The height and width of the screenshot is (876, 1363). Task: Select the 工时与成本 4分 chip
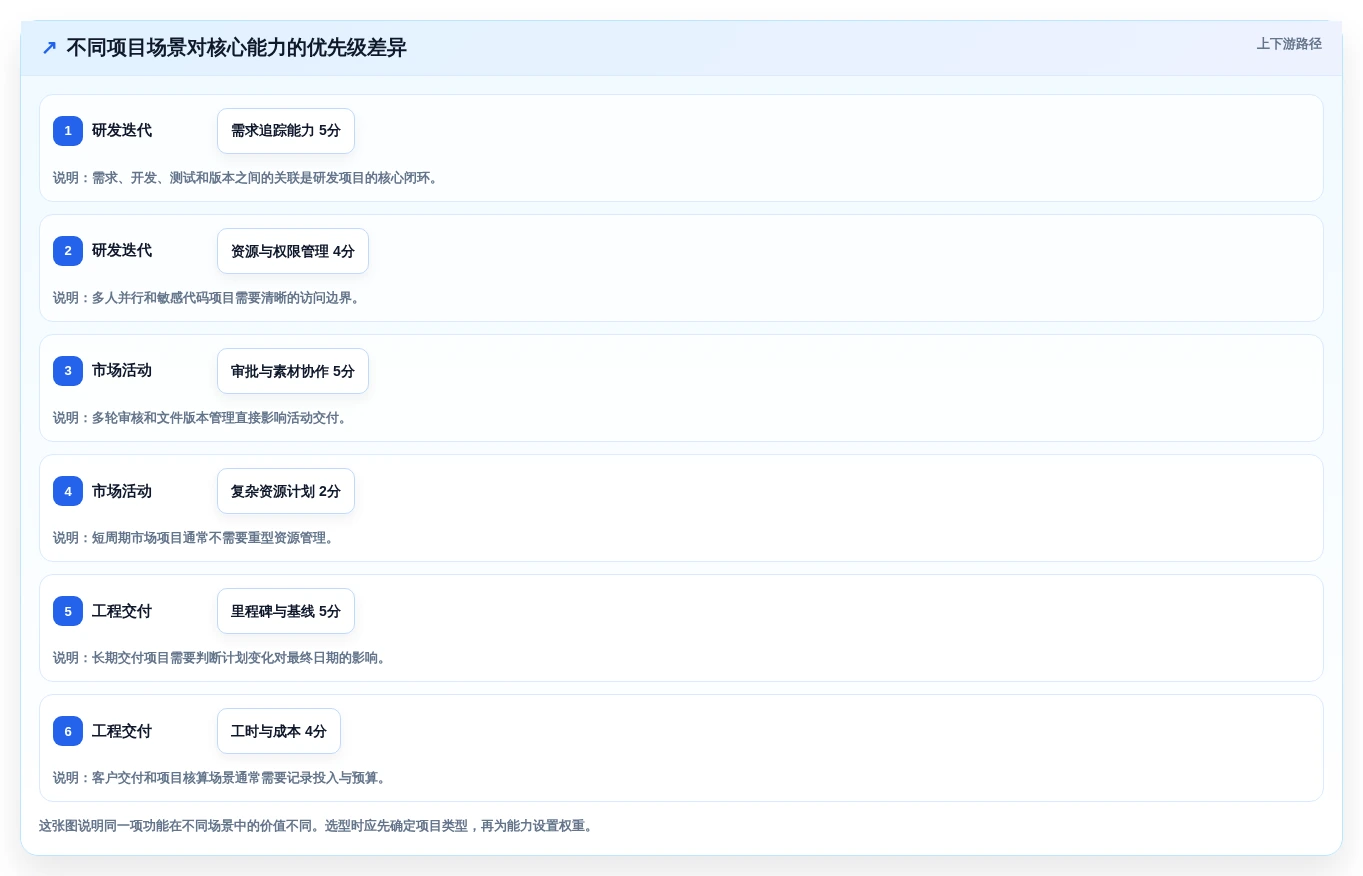pyautogui.click(x=279, y=731)
